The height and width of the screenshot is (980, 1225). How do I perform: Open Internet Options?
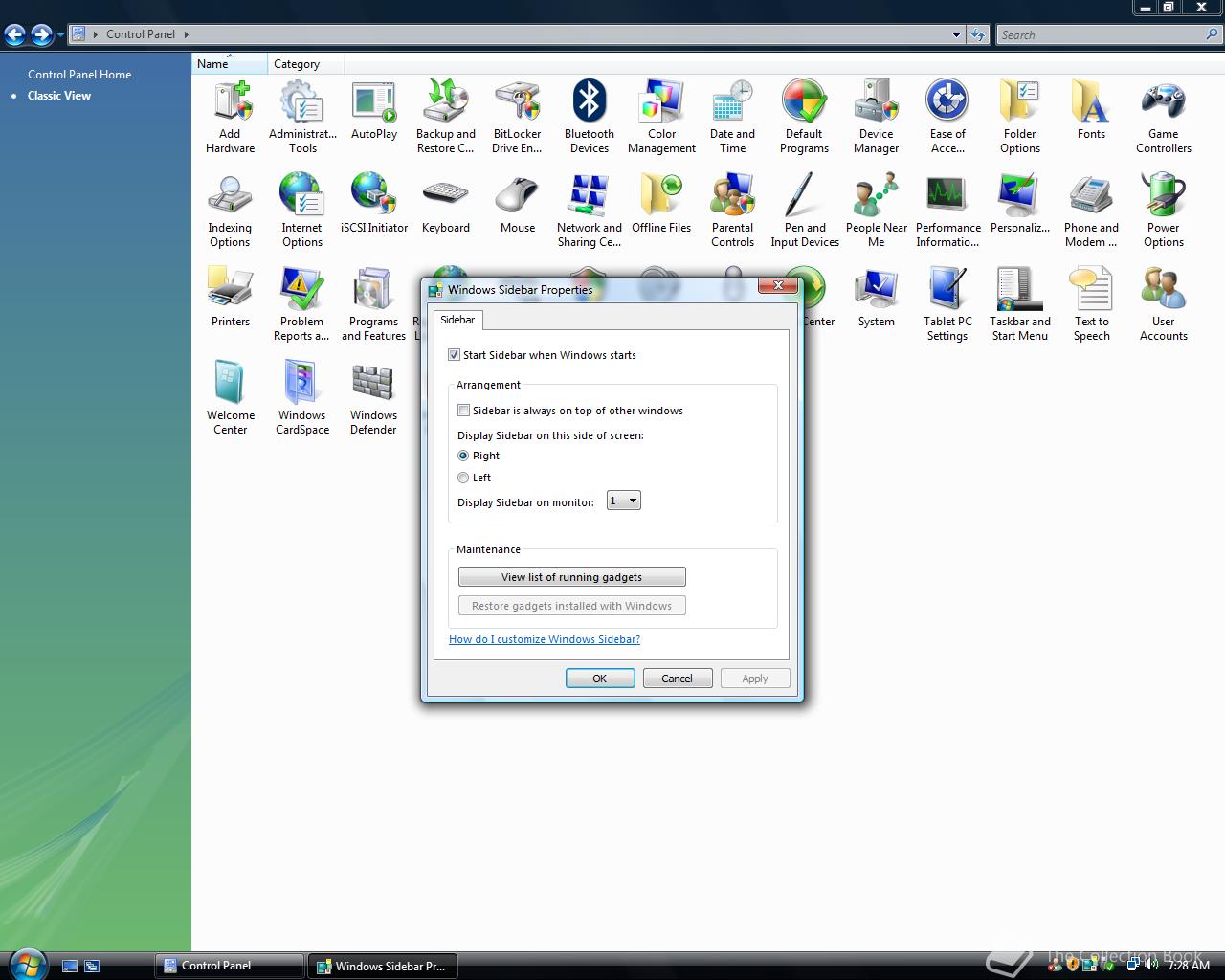click(x=302, y=211)
